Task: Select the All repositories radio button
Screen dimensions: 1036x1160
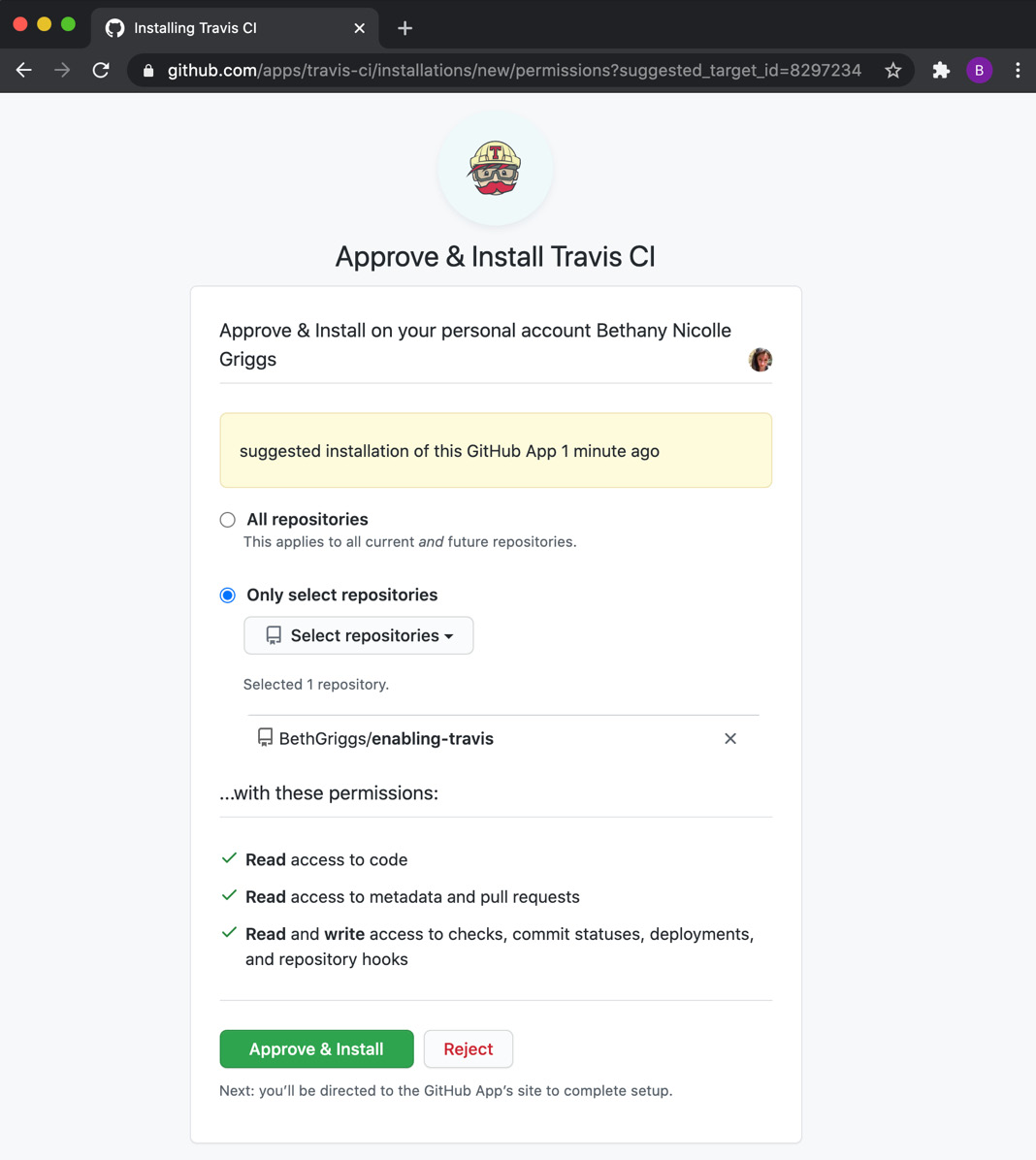Action: coord(227,519)
